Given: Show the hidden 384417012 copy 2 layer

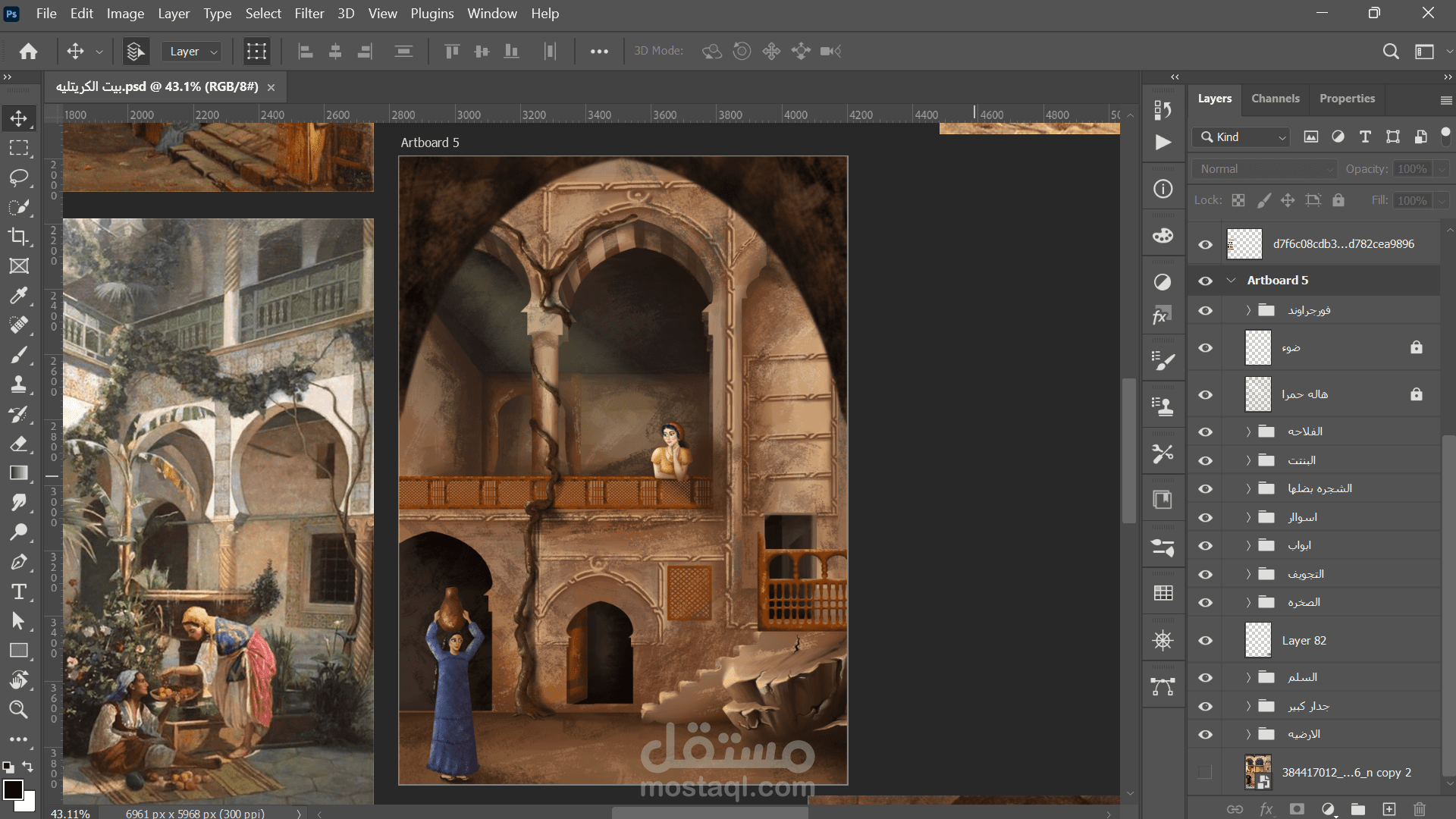Looking at the screenshot, I should (x=1205, y=772).
